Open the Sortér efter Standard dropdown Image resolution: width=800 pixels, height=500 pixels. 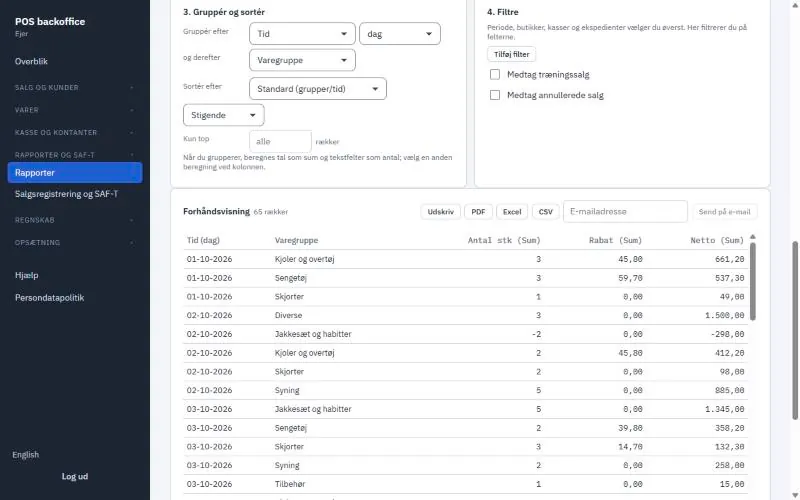tap(317, 89)
